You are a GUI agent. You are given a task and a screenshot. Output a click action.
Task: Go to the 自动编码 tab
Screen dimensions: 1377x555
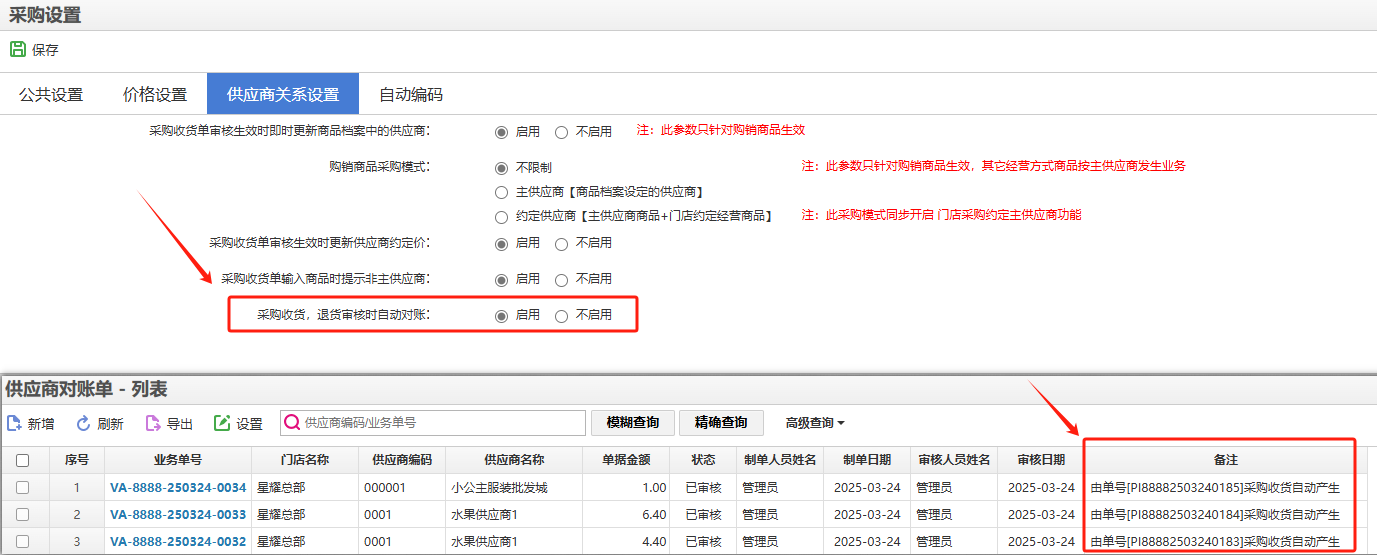(x=411, y=95)
